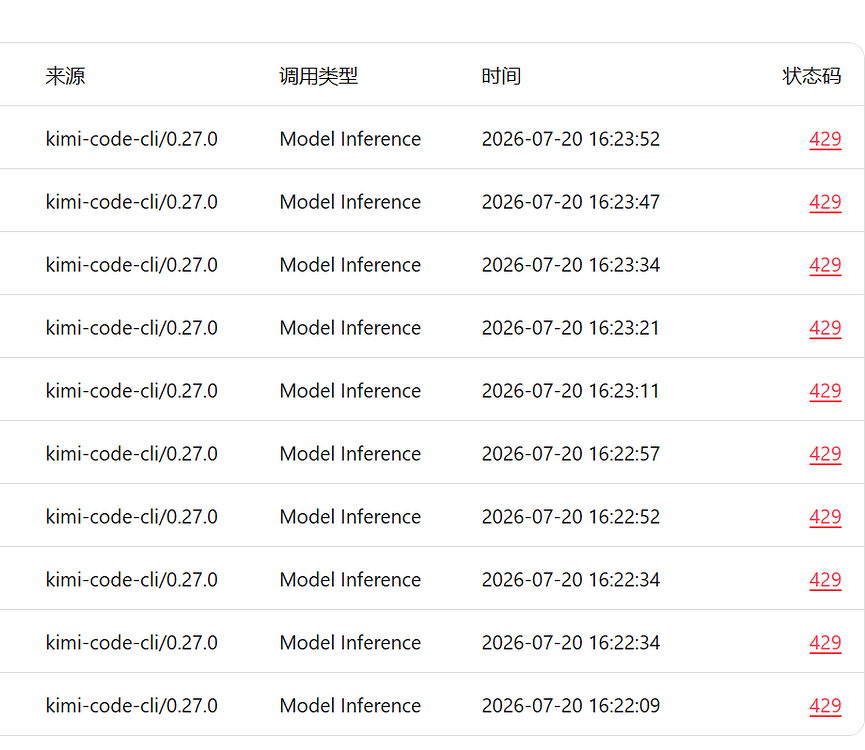The image size is (865, 750).
Task: Select timestamp 2026-07-20 16:22:09
Action: click(x=570, y=705)
